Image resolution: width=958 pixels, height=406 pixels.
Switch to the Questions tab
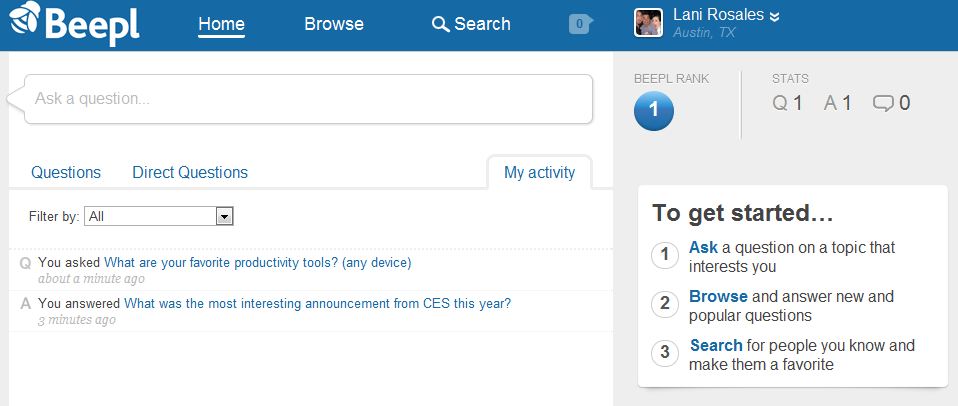click(x=66, y=172)
